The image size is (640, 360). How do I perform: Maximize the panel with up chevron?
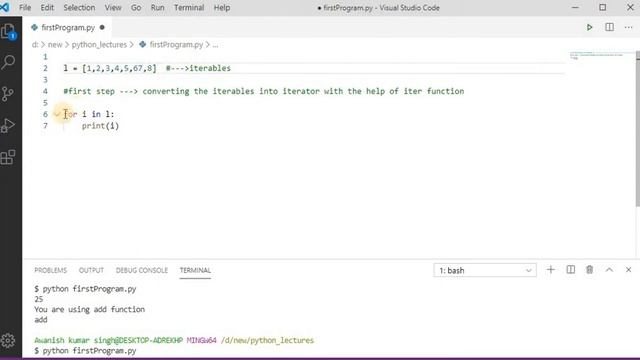click(609, 270)
